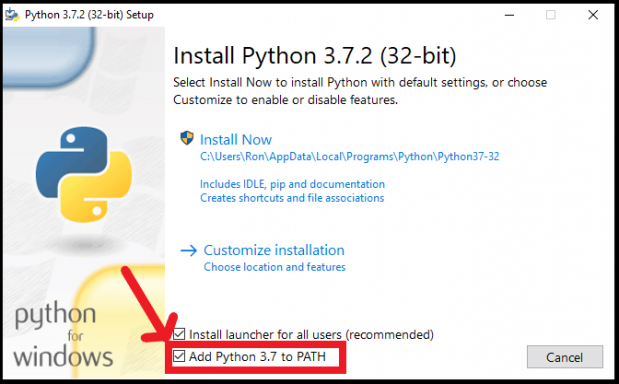
Task: Click the shield icon beside Install Now
Action: [x=187, y=138]
